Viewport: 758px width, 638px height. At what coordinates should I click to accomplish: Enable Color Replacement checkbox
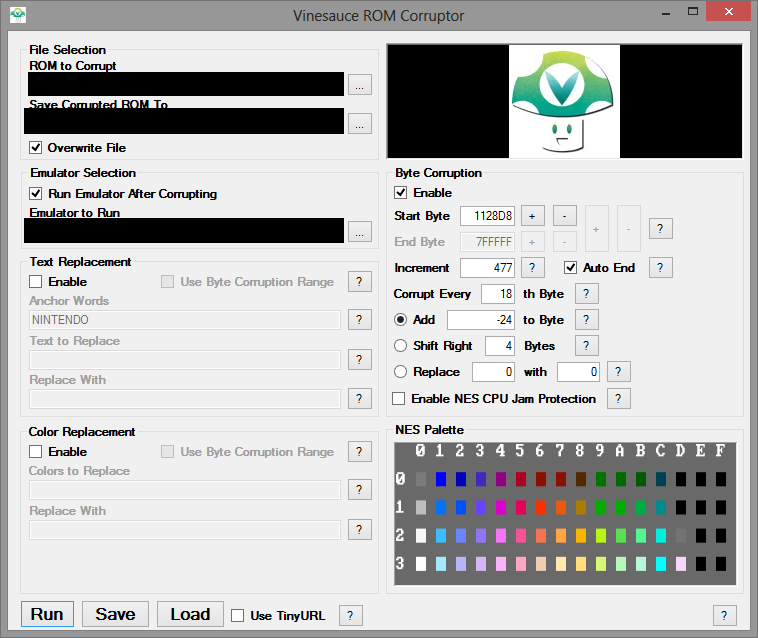(x=36, y=451)
